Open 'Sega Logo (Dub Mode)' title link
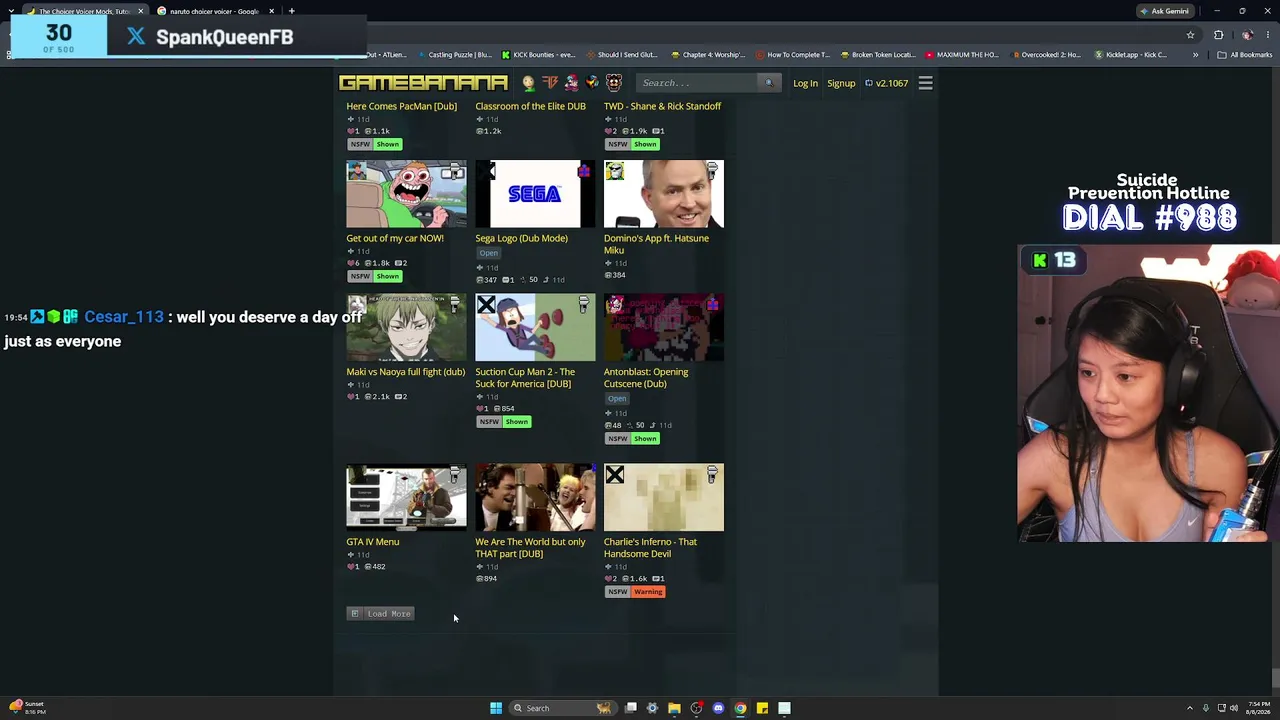This screenshot has width=1280, height=720. 521,238
